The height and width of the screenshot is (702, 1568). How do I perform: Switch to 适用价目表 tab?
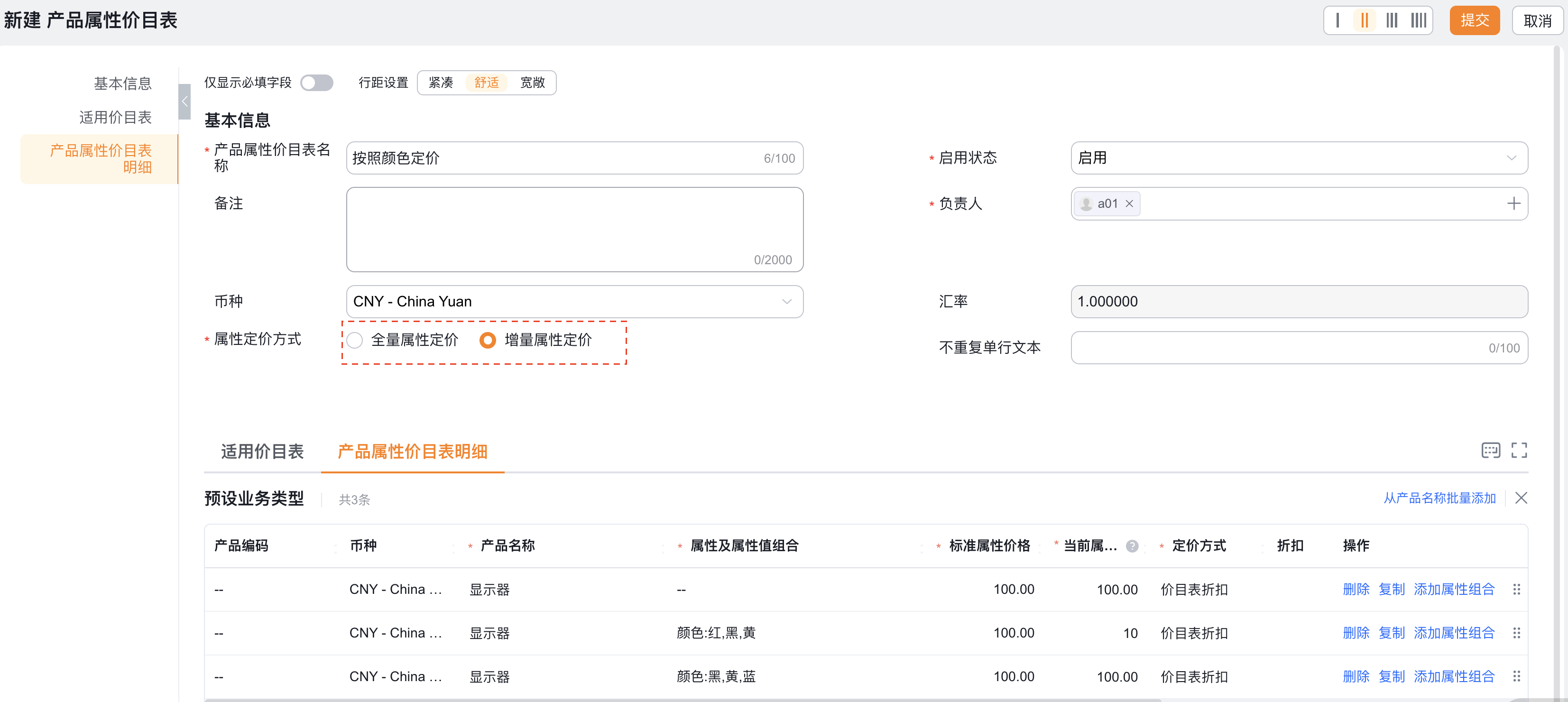point(262,452)
